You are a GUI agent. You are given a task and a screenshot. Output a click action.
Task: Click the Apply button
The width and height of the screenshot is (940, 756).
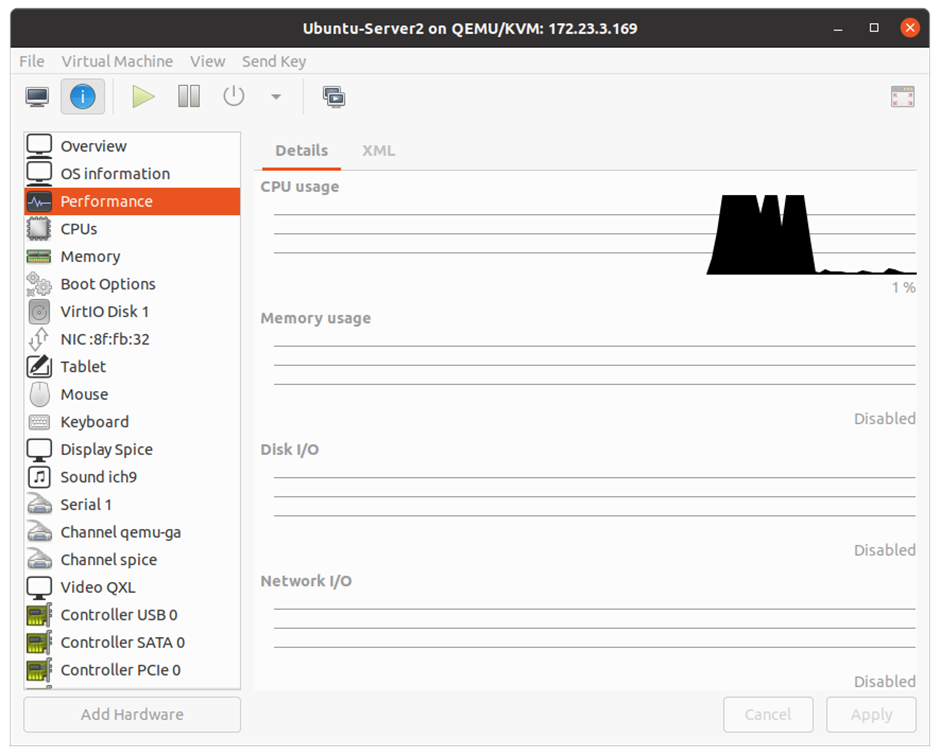[x=871, y=714]
